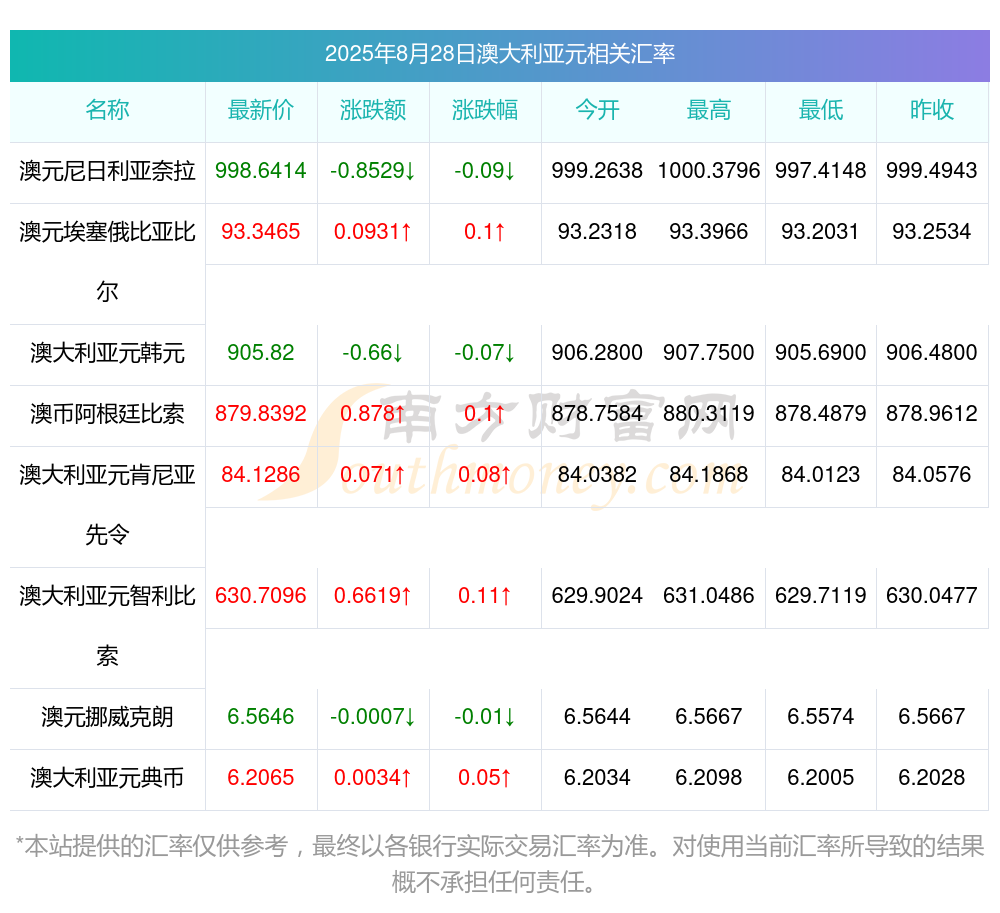This screenshot has width=1000, height=913.
Task: Click the 最高 column header
Action: coord(709,110)
